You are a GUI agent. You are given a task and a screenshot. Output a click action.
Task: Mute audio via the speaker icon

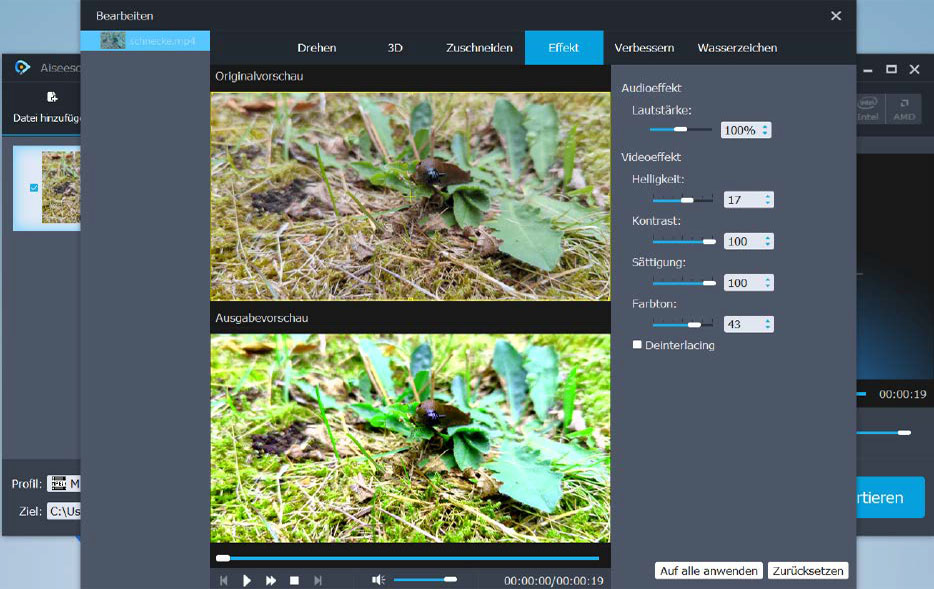point(378,580)
